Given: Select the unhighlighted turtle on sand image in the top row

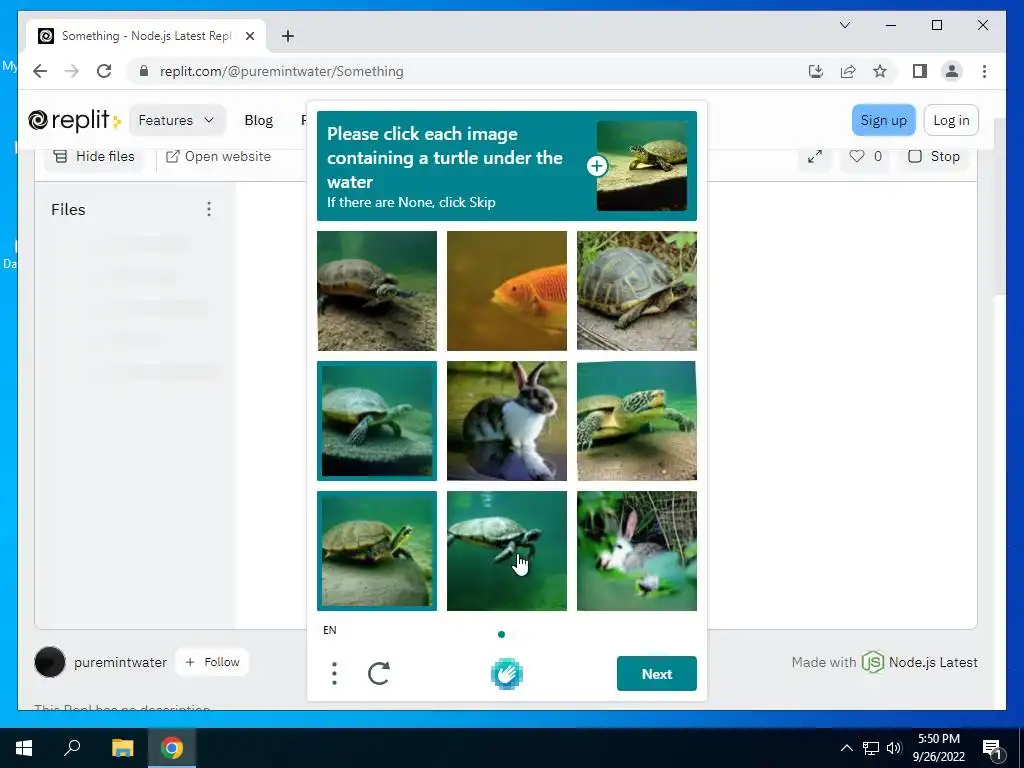Looking at the screenshot, I should pos(377,291).
